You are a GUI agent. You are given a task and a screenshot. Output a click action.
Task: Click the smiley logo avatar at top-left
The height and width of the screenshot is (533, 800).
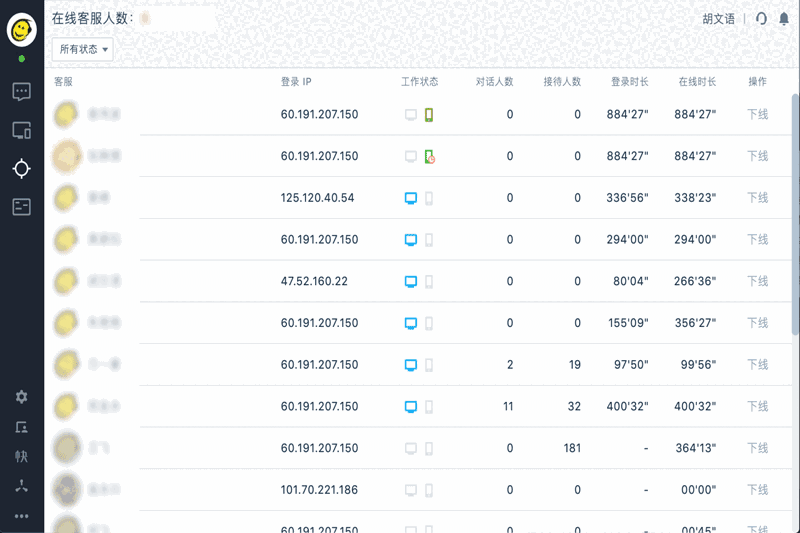click(21, 30)
